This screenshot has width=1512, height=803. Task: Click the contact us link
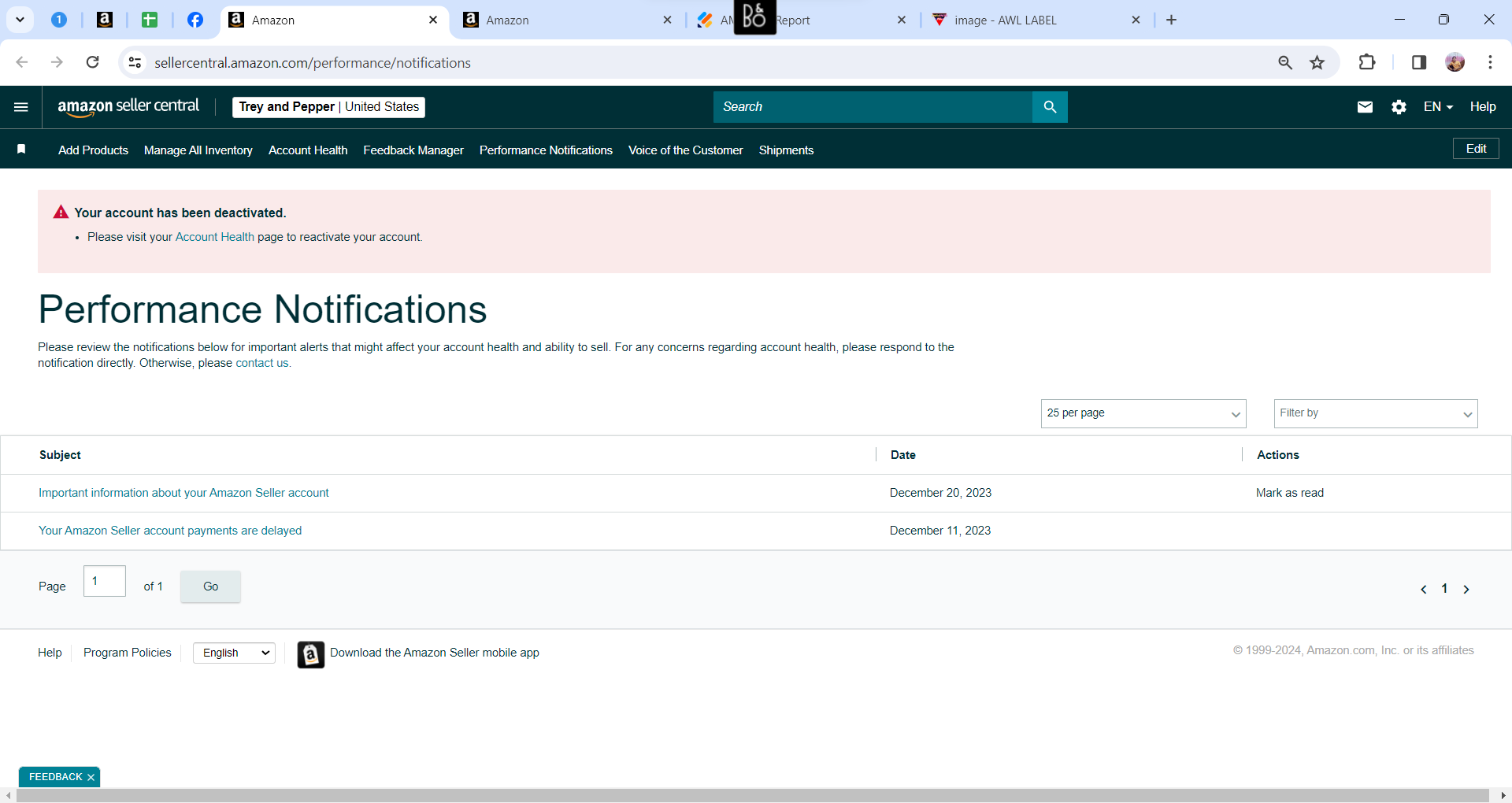(x=262, y=363)
